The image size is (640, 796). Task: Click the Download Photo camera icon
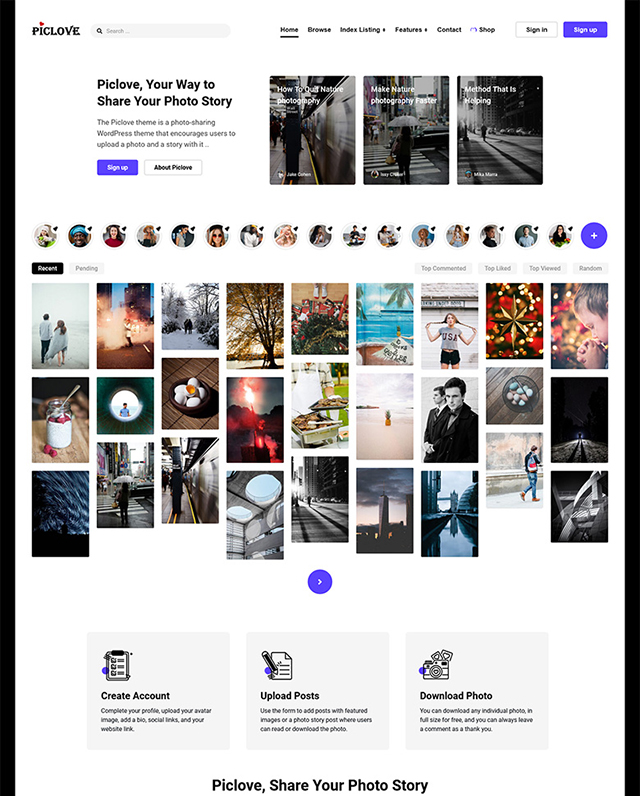436,665
